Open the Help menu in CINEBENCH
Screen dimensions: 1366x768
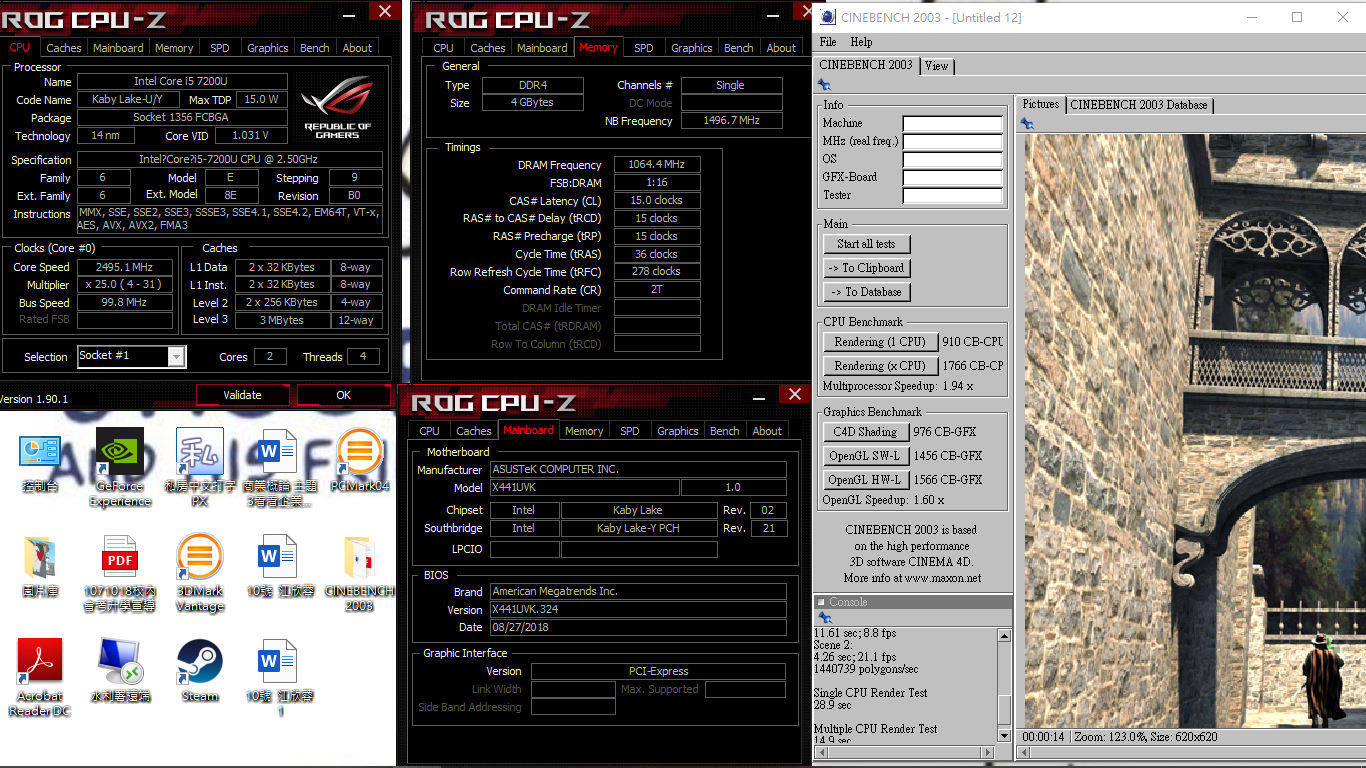[x=861, y=42]
